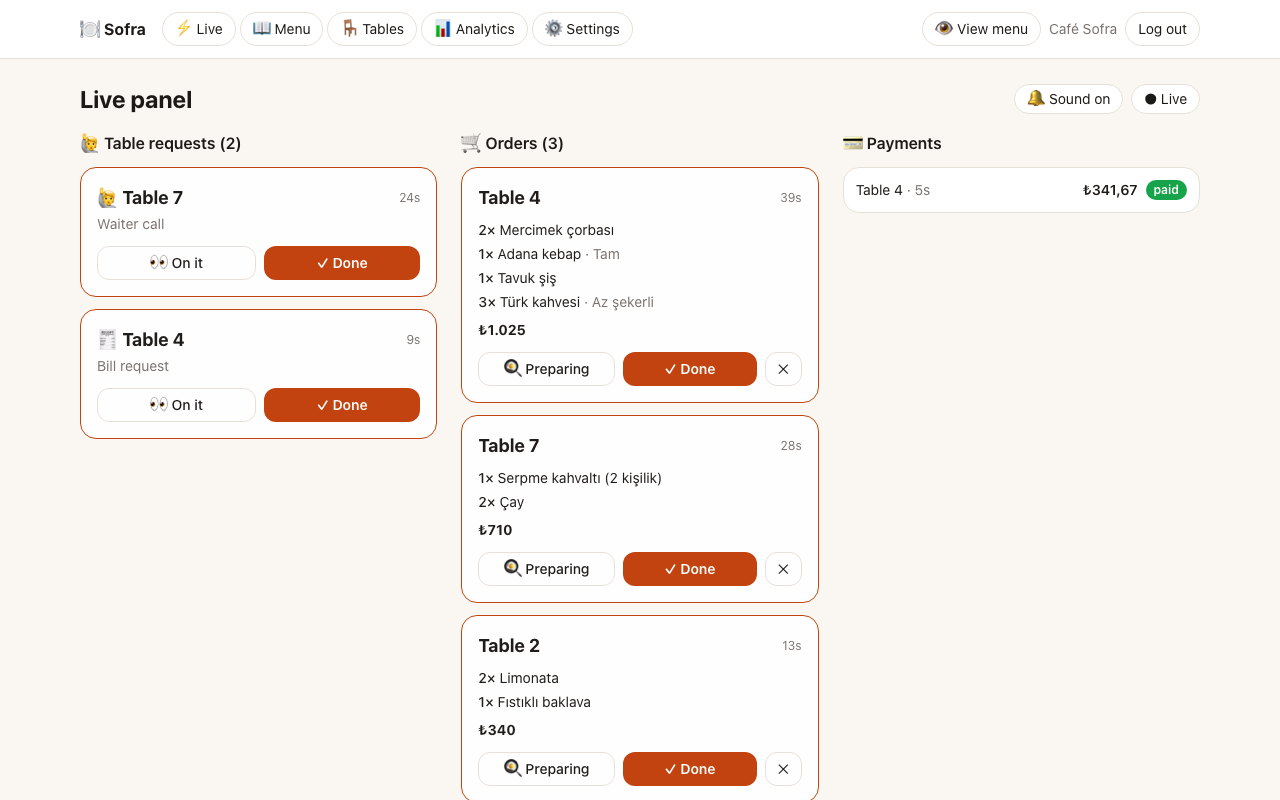This screenshot has width=1280, height=800.
Task: Click the raised-hand icon on Table 7 request
Action: tap(107, 198)
